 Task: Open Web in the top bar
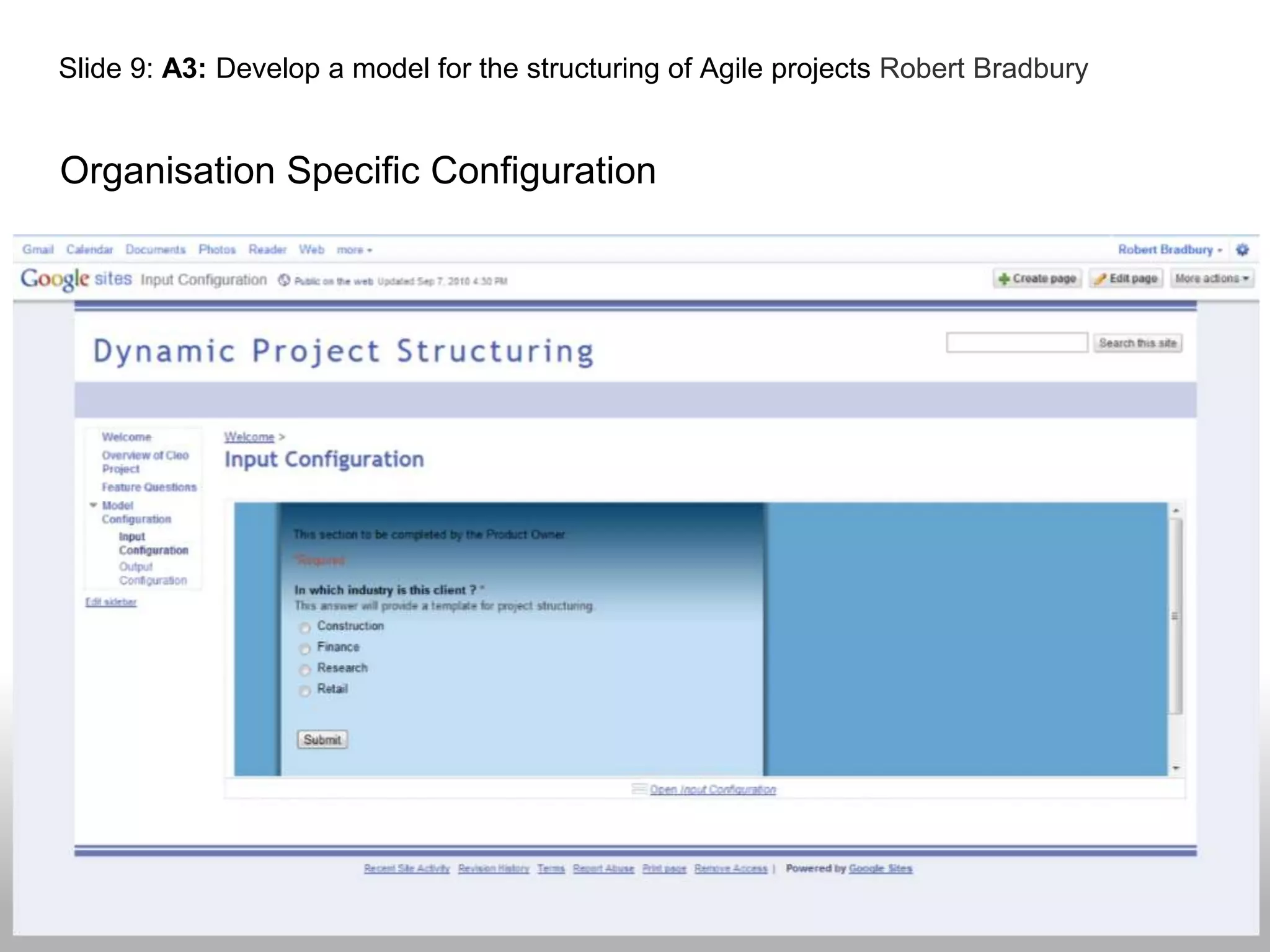(x=311, y=249)
